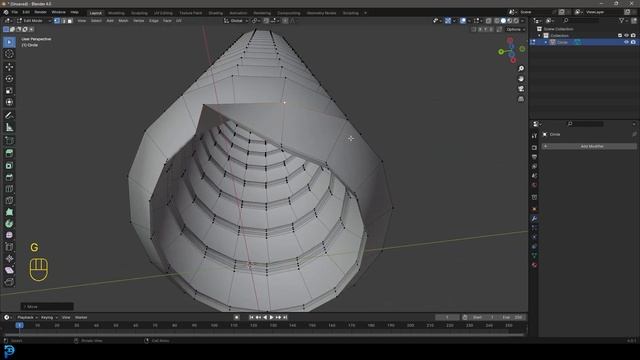Open the Playback dropdown in timeline
Image resolution: width=640 pixels, height=360 pixels.
click(27, 317)
